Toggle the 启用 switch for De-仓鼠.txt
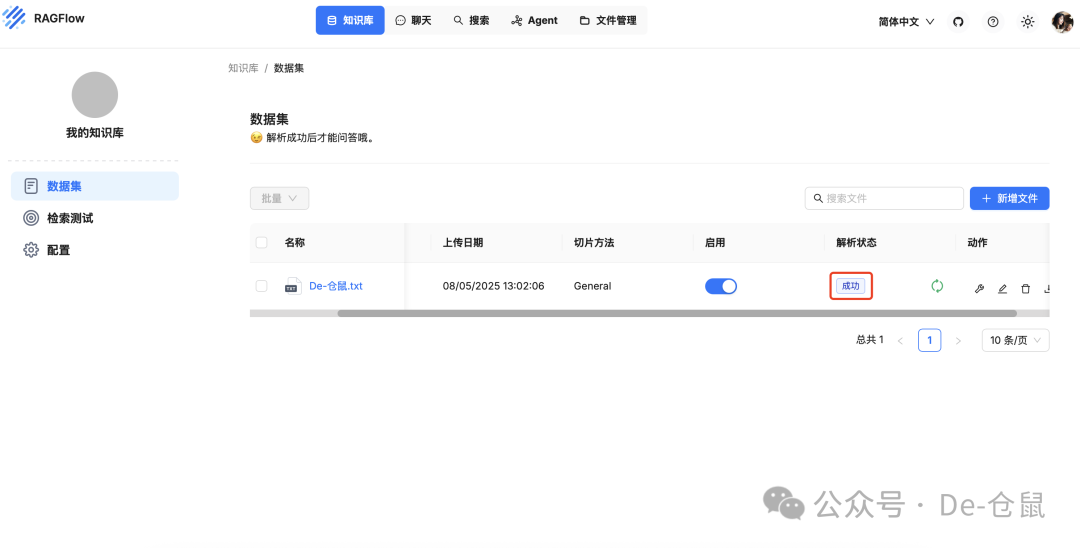 [x=720, y=286]
